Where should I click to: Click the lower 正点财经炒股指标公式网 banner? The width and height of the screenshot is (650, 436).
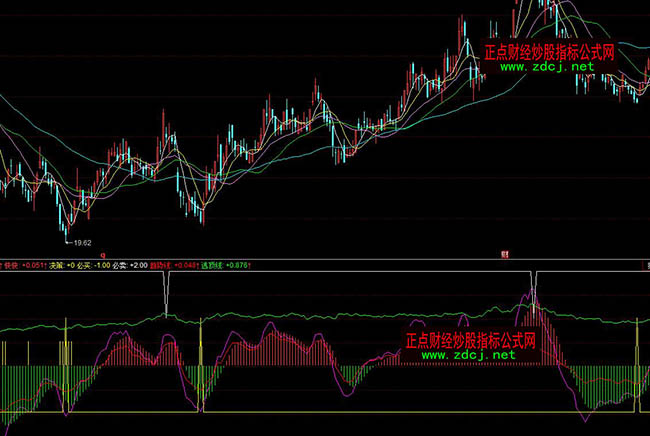point(472,340)
